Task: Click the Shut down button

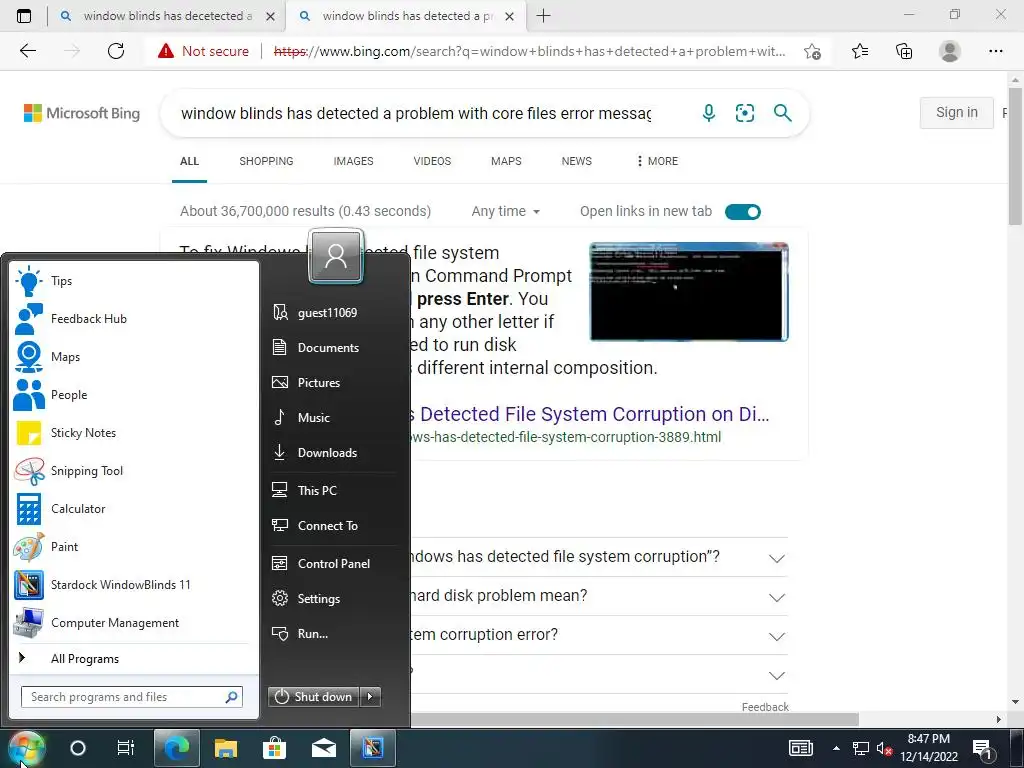Action: pyautogui.click(x=314, y=697)
